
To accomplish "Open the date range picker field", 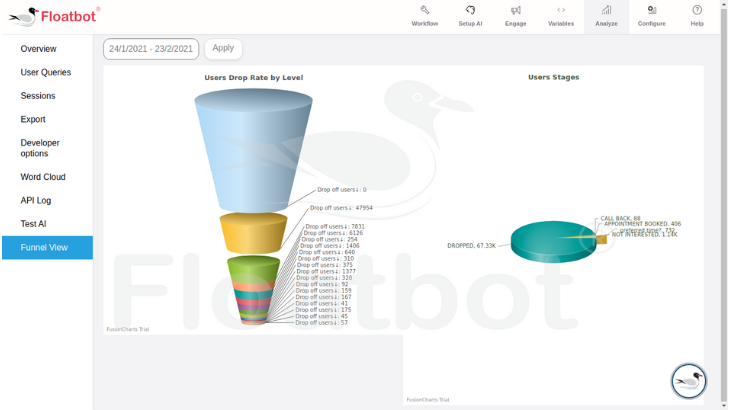I will pyautogui.click(x=151, y=48).
